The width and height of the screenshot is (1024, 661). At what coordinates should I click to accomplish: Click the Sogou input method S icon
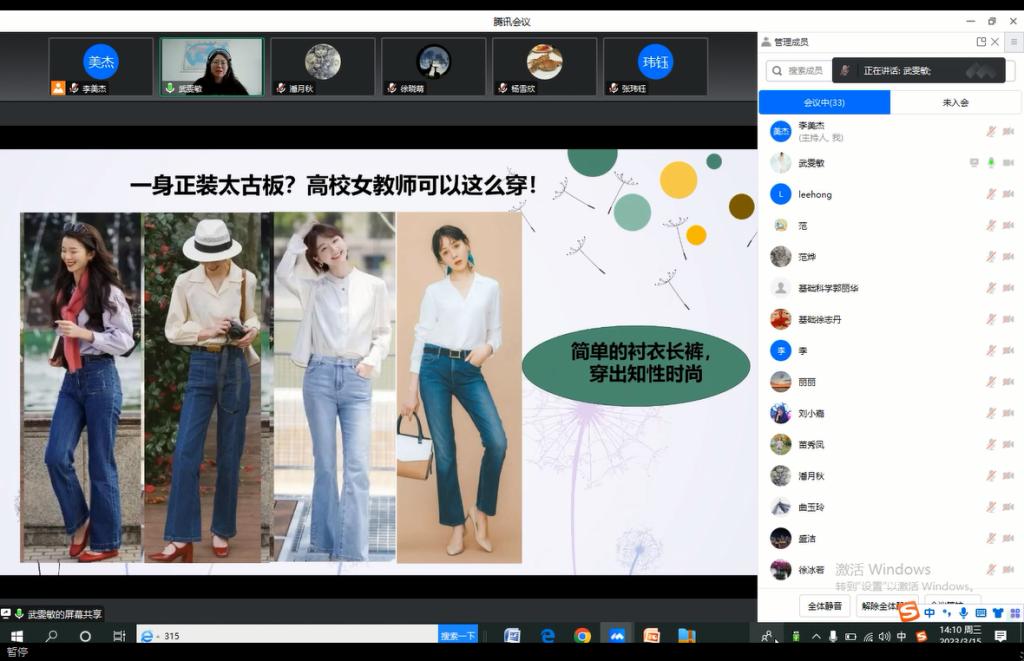coord(908,612)
